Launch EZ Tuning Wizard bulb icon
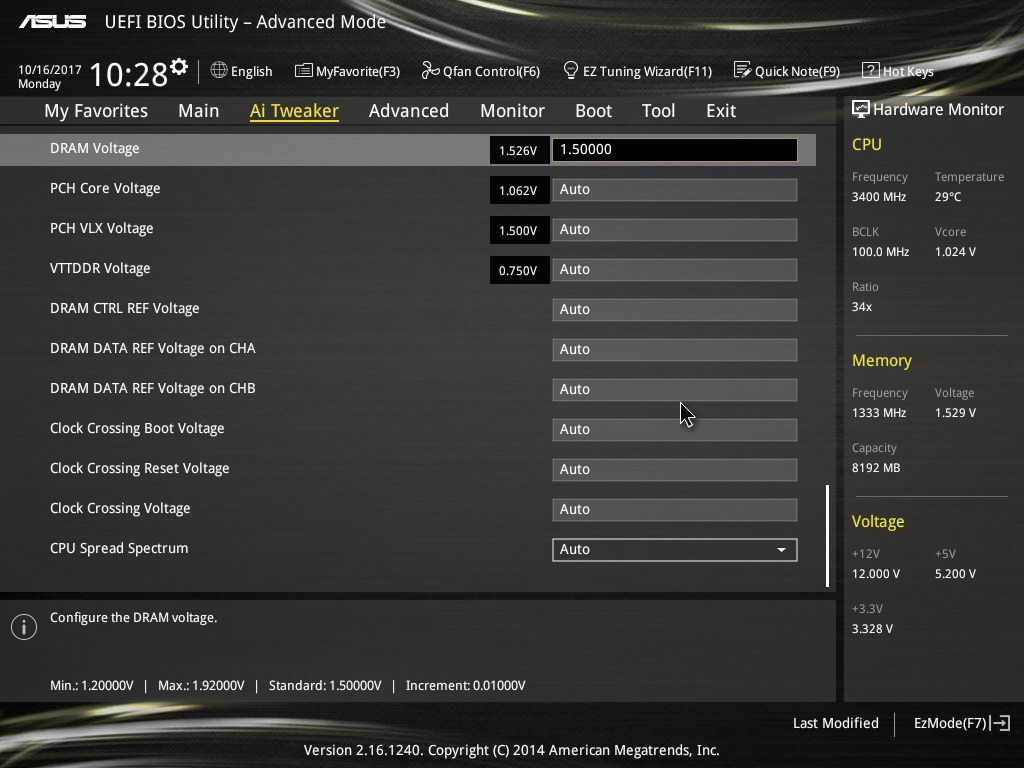The width and height of the screenshot is (1024, 768). 570,70
